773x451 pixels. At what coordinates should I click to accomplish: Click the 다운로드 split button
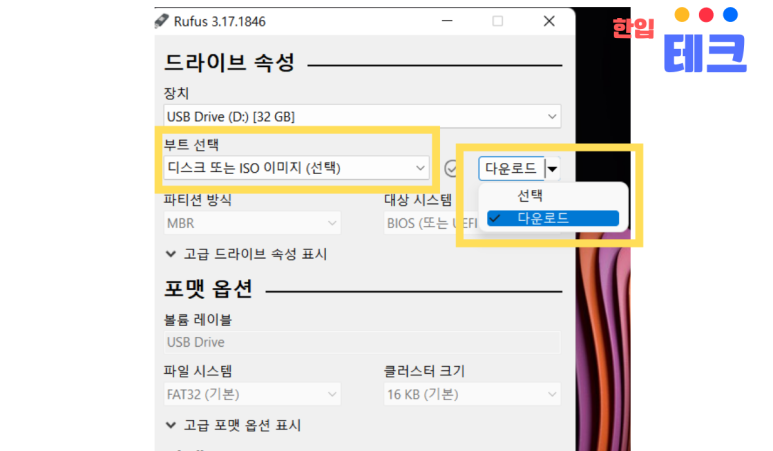(x=511, y=169)
